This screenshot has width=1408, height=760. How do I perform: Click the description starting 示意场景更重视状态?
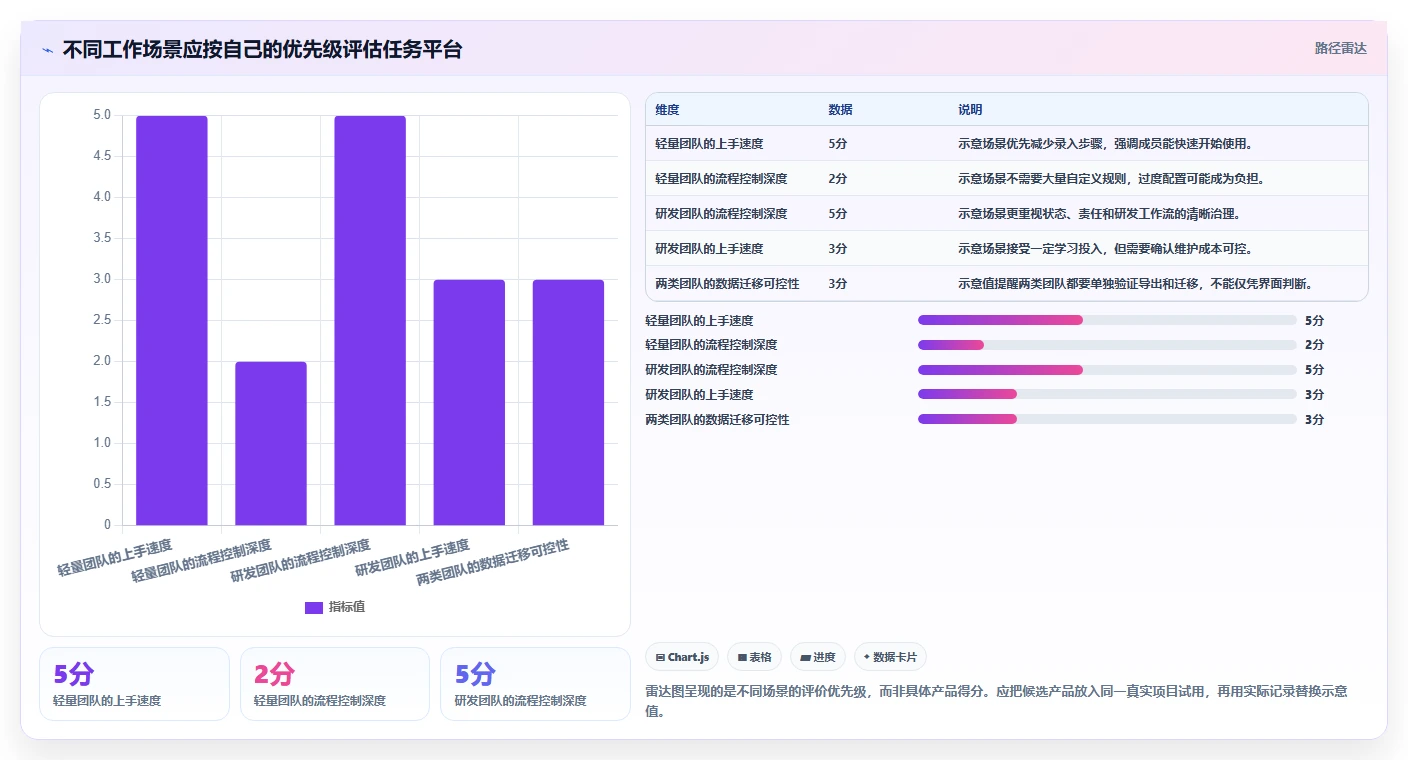1101,214
